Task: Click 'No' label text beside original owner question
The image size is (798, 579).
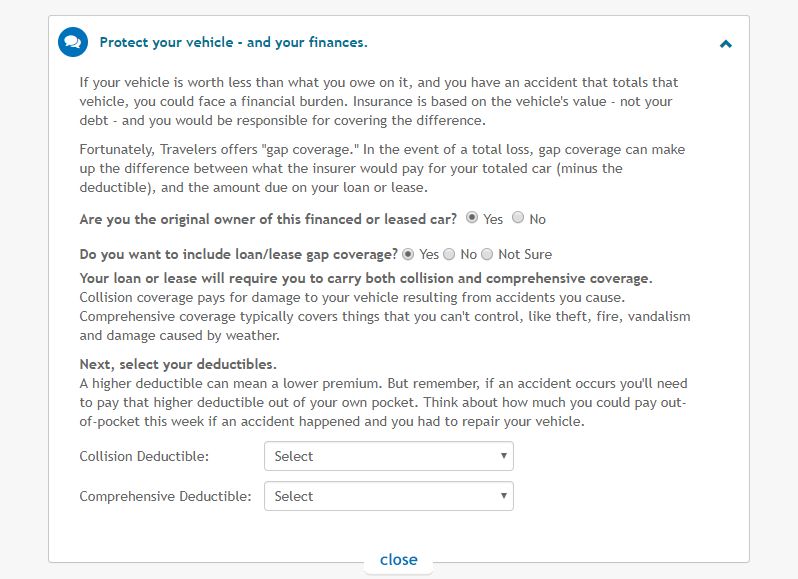Action: coord(537,219)
